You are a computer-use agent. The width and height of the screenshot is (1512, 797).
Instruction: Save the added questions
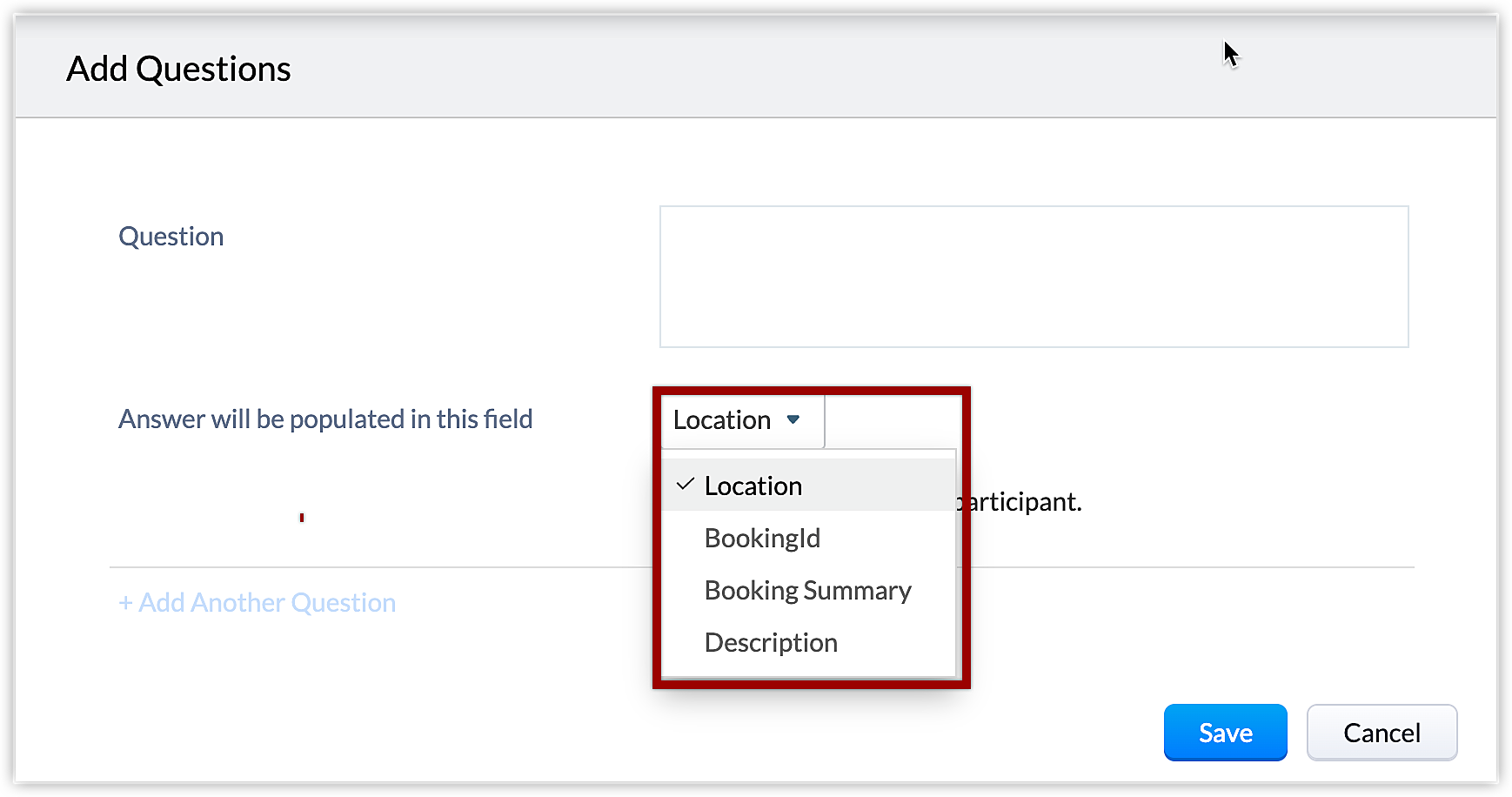point(1225,733)
